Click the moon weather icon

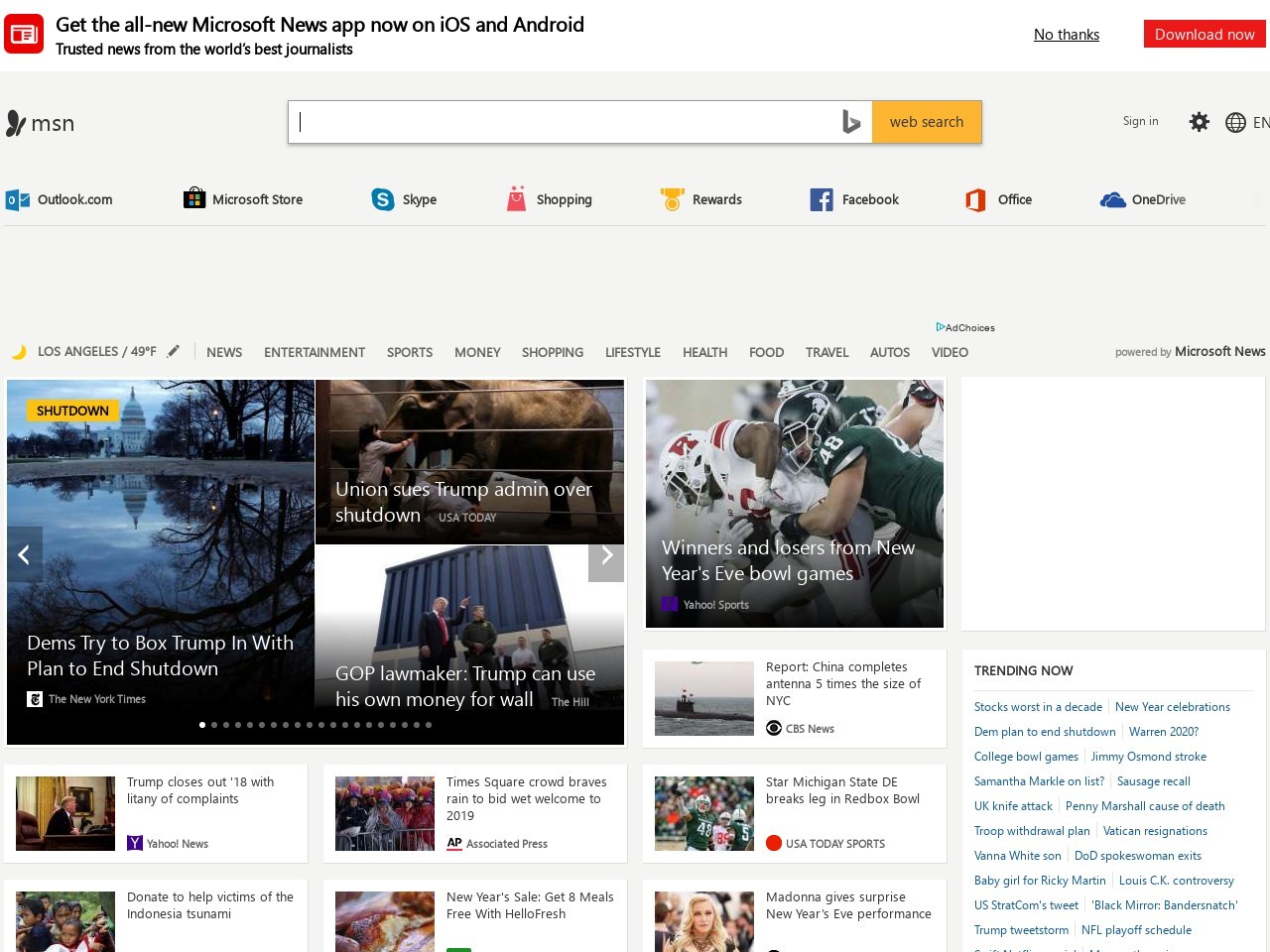19,351
